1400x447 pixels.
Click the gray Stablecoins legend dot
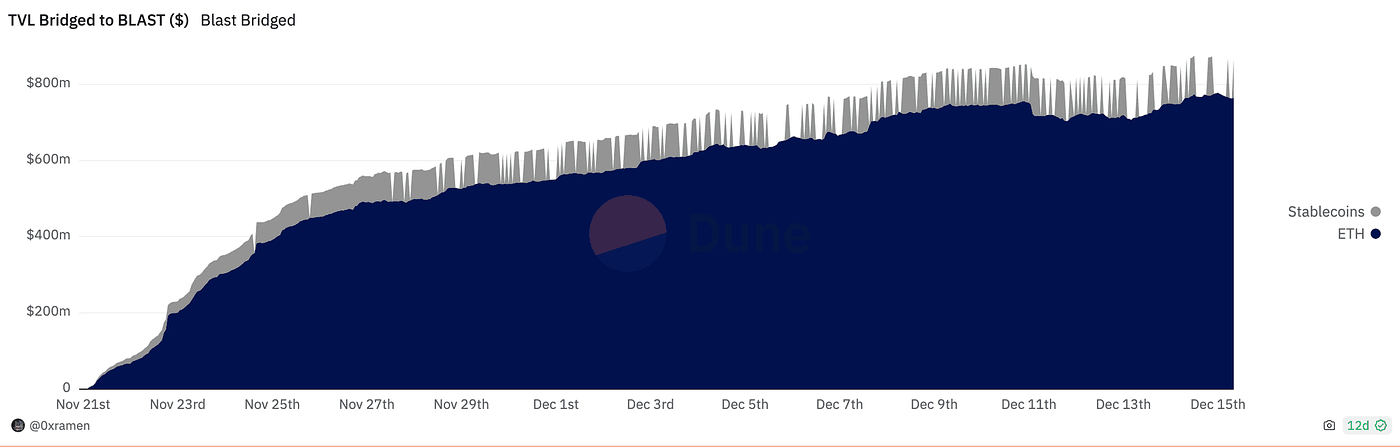[1376, 212]
